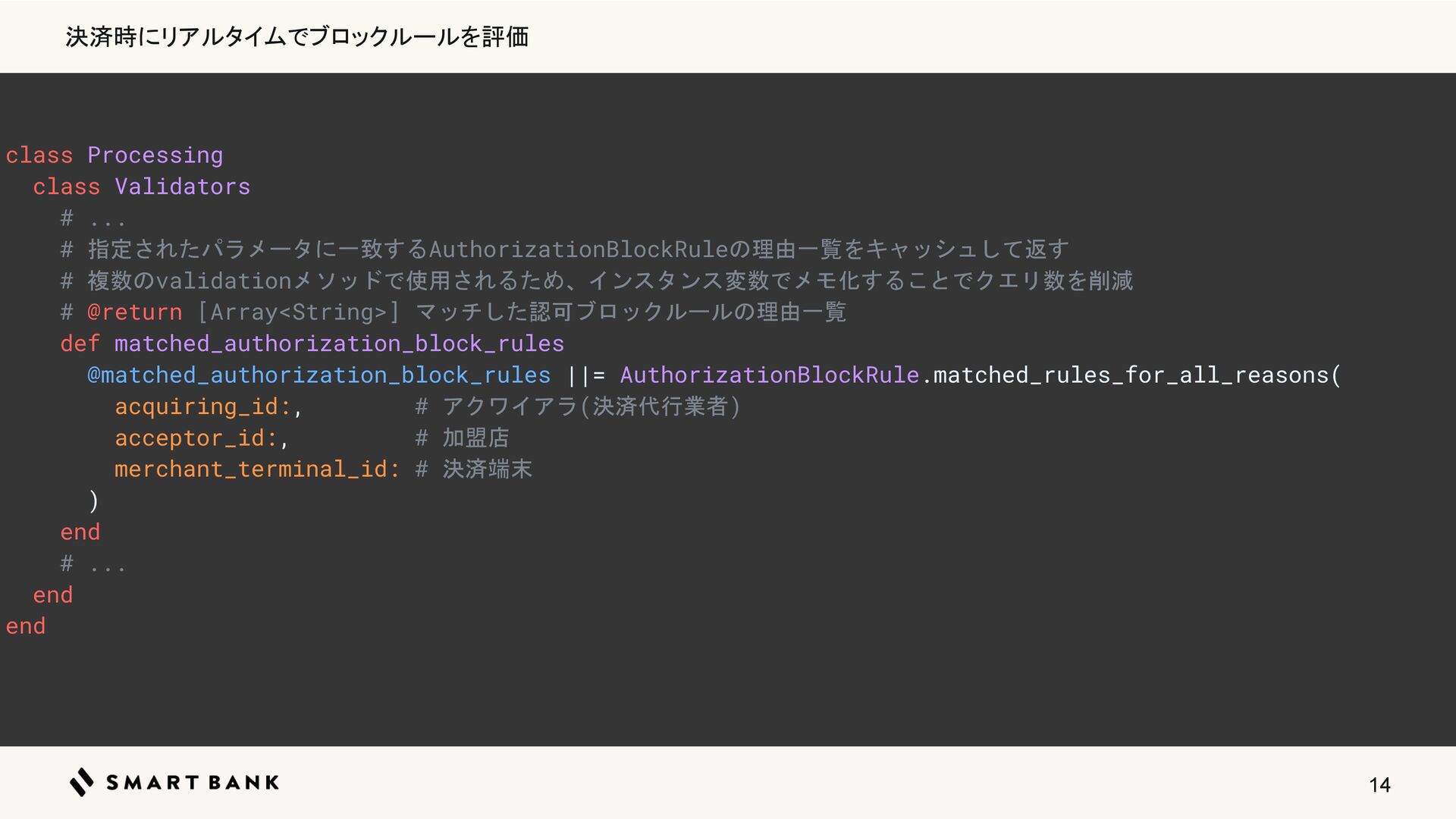Click the アクワイアラ(決済代行業者) comment
This screenshot has width=1456, height=819.
point(591,406)
